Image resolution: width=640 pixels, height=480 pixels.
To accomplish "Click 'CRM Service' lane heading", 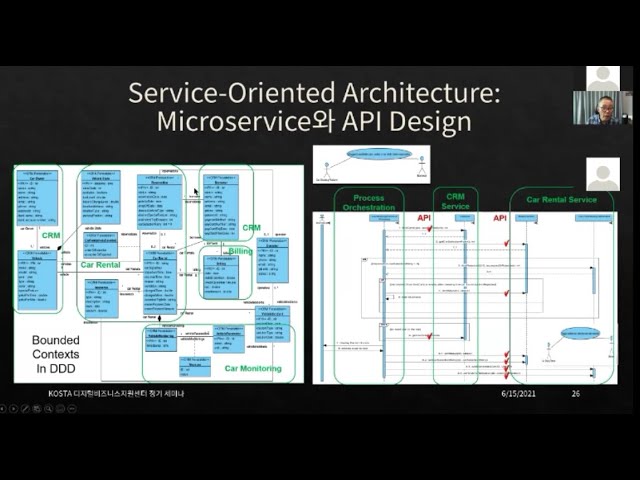I will pos(455,201).
